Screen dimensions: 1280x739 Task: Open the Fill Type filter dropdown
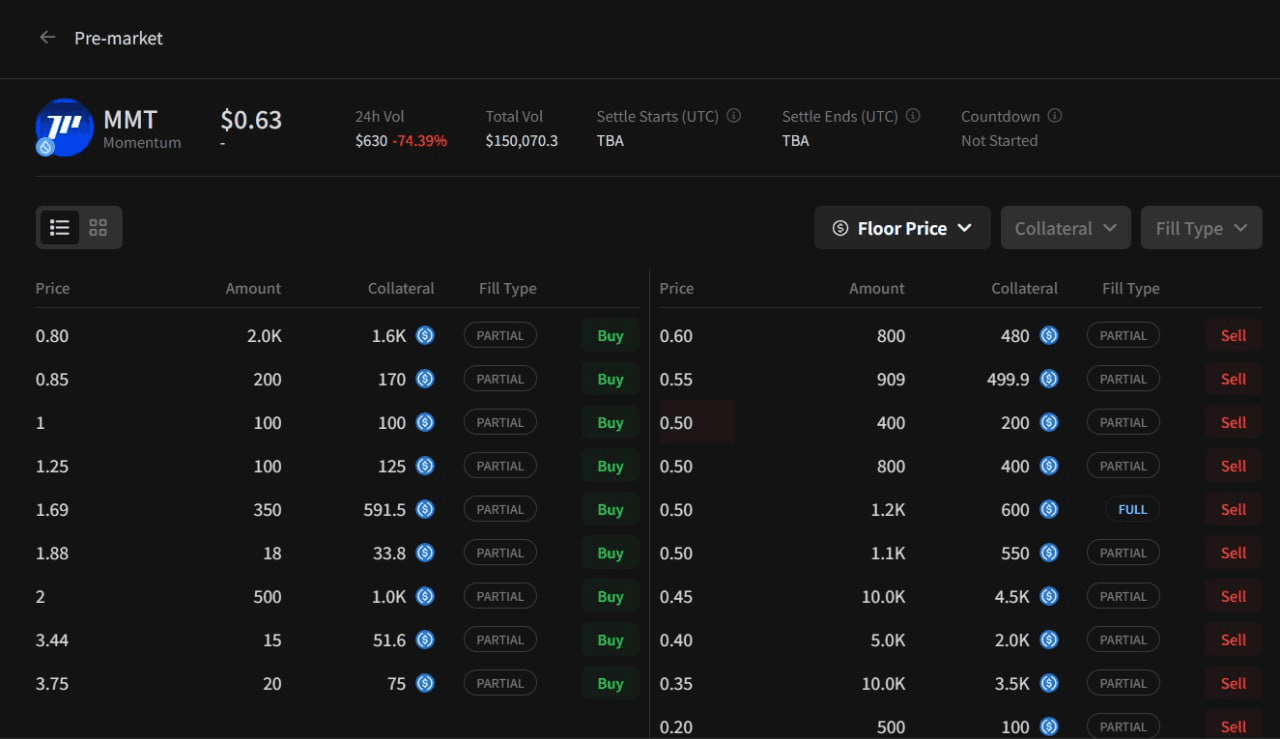1201,228
